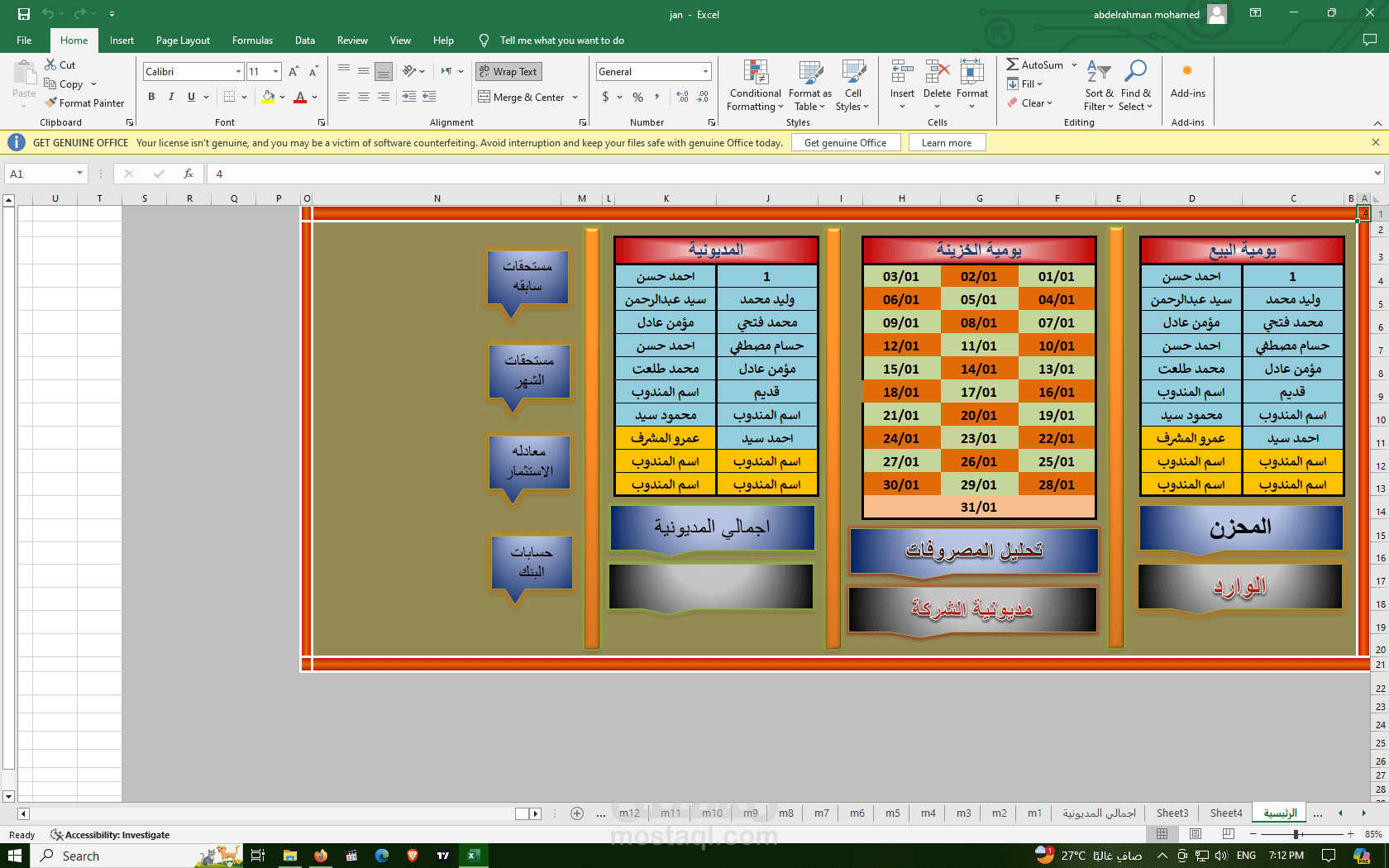Click the Decrease Font Size icon

click(x=313, y=72)
